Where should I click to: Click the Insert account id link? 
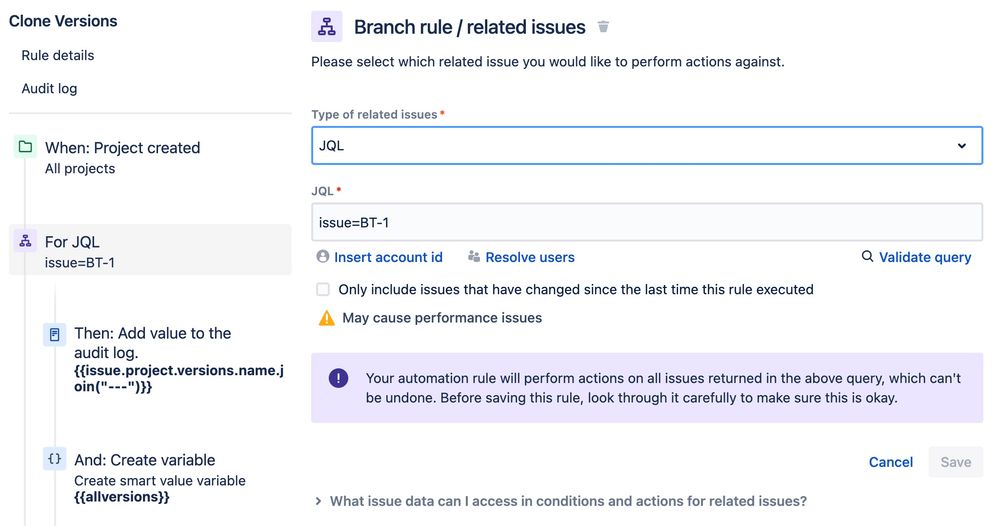tap(388, 257)
